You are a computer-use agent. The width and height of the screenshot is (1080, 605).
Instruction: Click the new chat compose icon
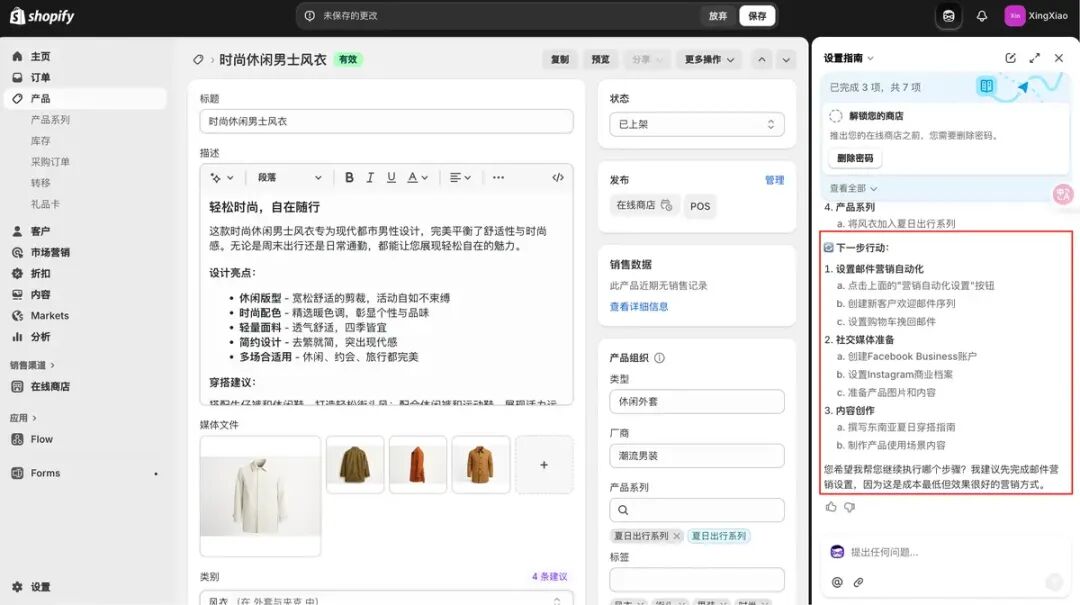pyautogui.click(x=1010, y=58)
